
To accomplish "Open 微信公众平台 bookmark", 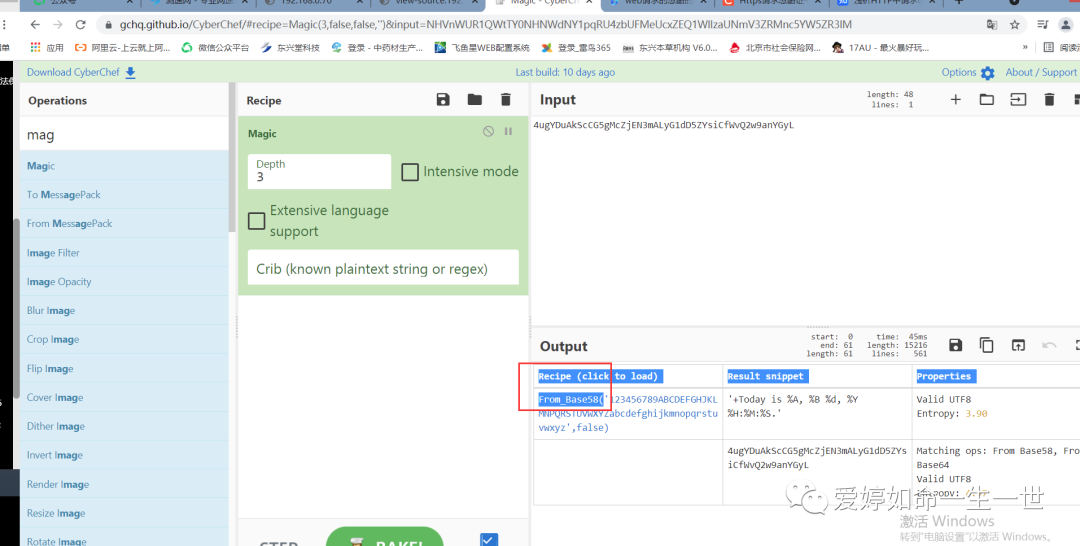I will 215,48.
